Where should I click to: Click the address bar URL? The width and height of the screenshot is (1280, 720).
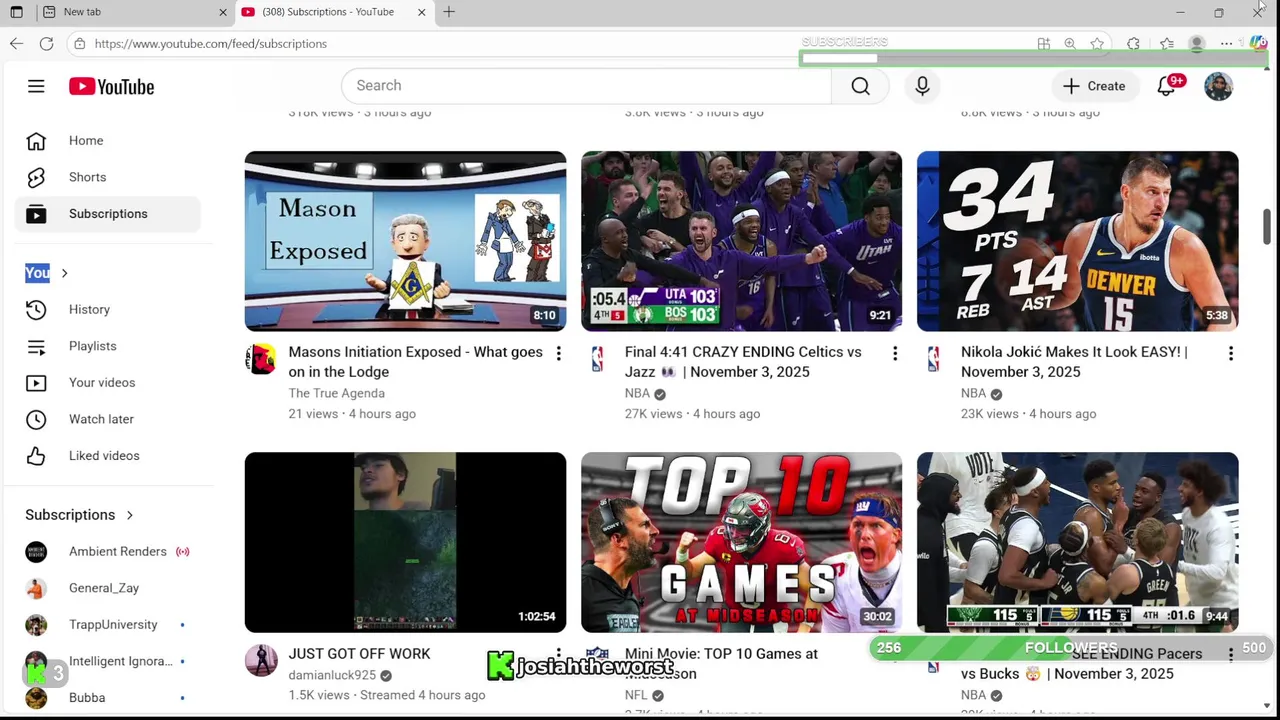click(210, 44)
